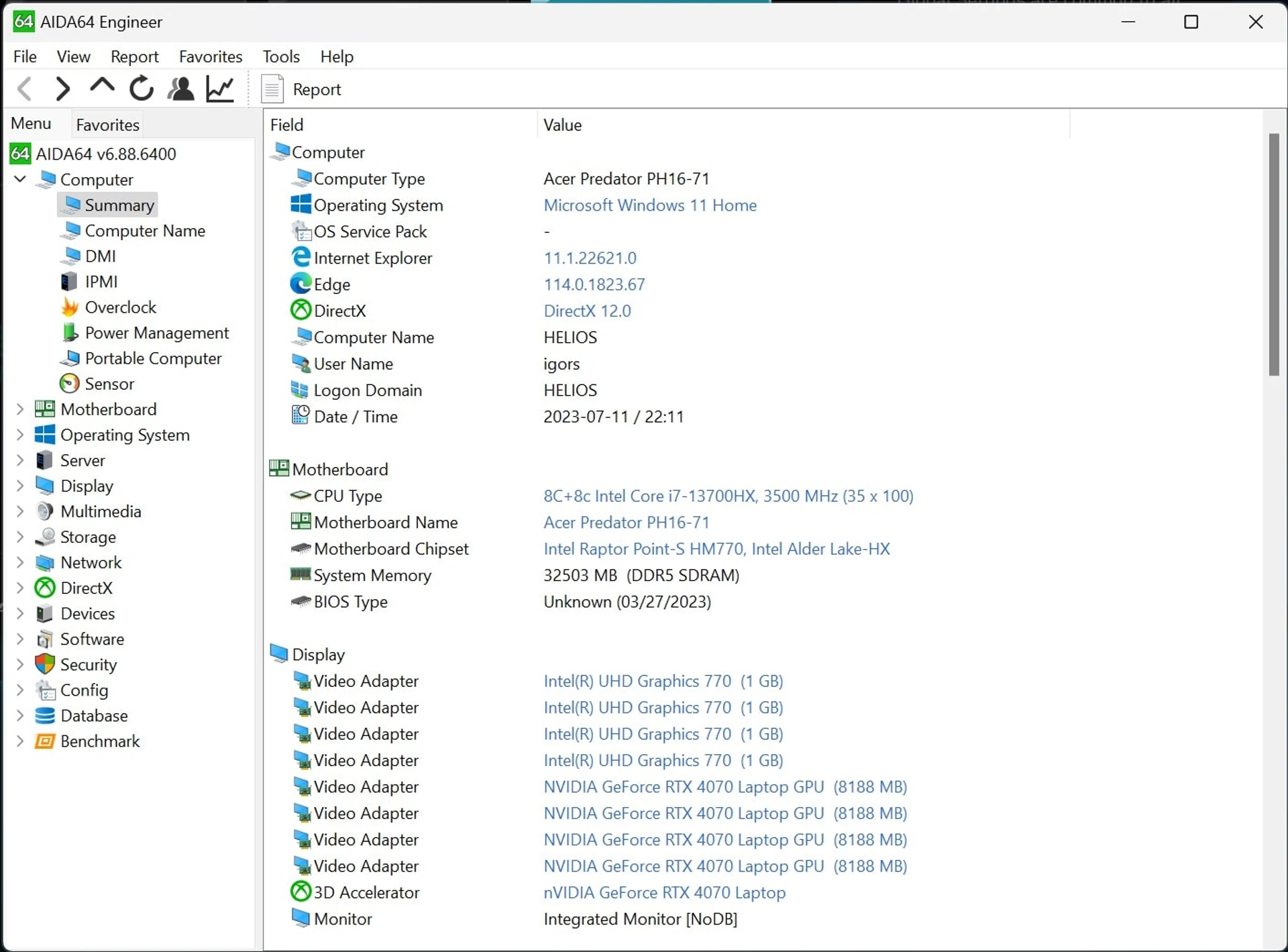The width and height of the screenshot is (1288, 952).
Task: Expand the Config tree node
Action: pos(20,690)
